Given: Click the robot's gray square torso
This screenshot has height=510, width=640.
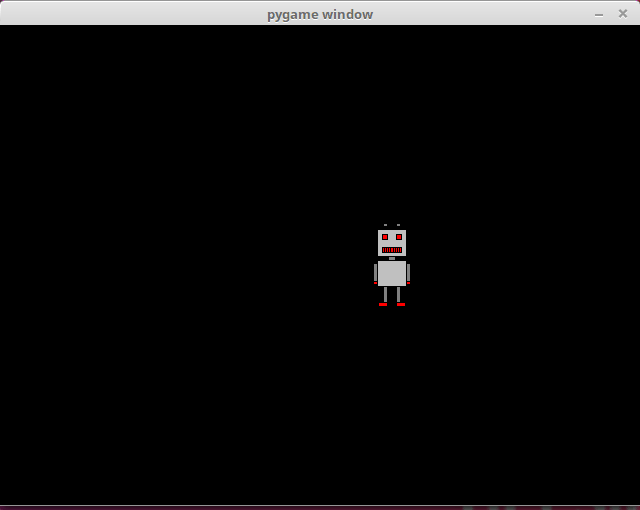Looking at the screenshot, I should [x=392, y=273].
